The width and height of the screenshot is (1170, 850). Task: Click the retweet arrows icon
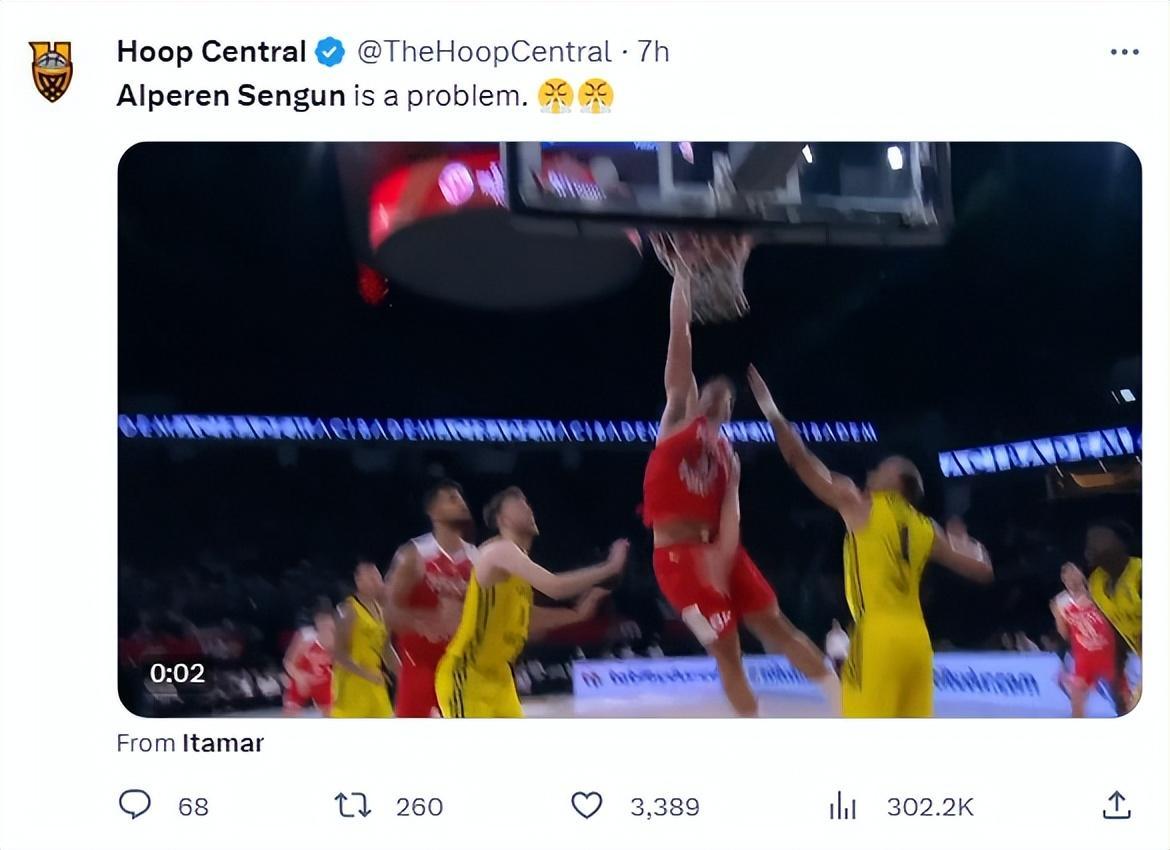pyautogui.click(x=352, y=805)
